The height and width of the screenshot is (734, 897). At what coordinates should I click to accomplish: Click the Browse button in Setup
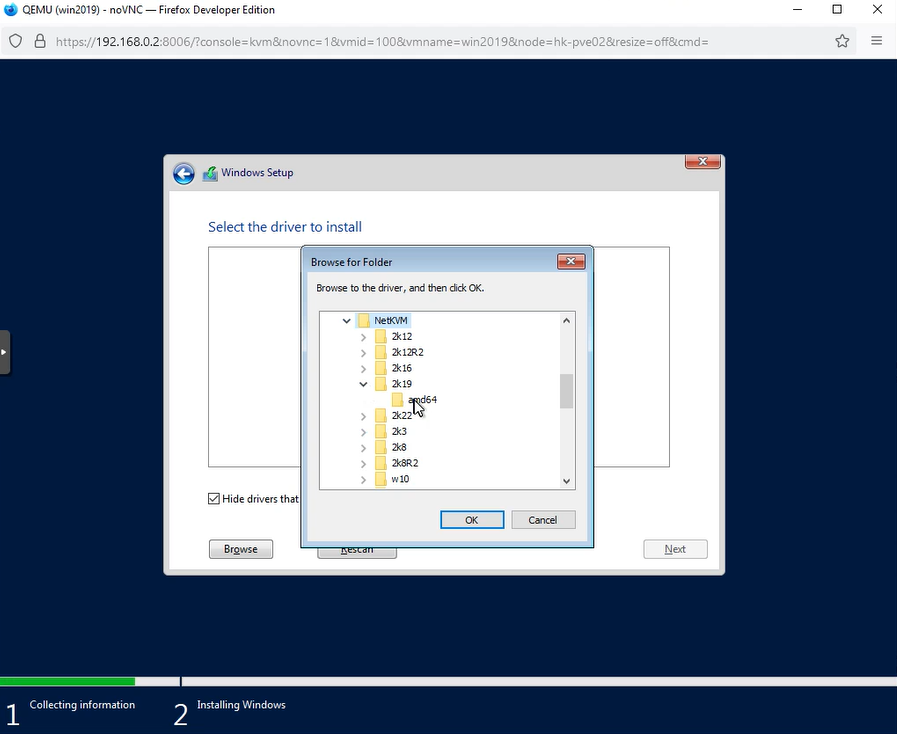[x=241, y=549]
